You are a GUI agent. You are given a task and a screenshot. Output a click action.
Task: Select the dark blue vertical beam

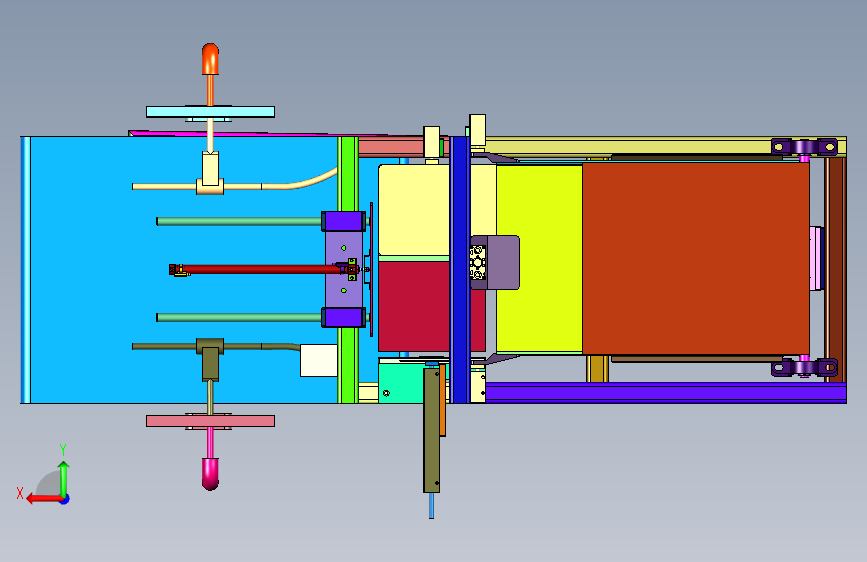[x=460, y=269]
